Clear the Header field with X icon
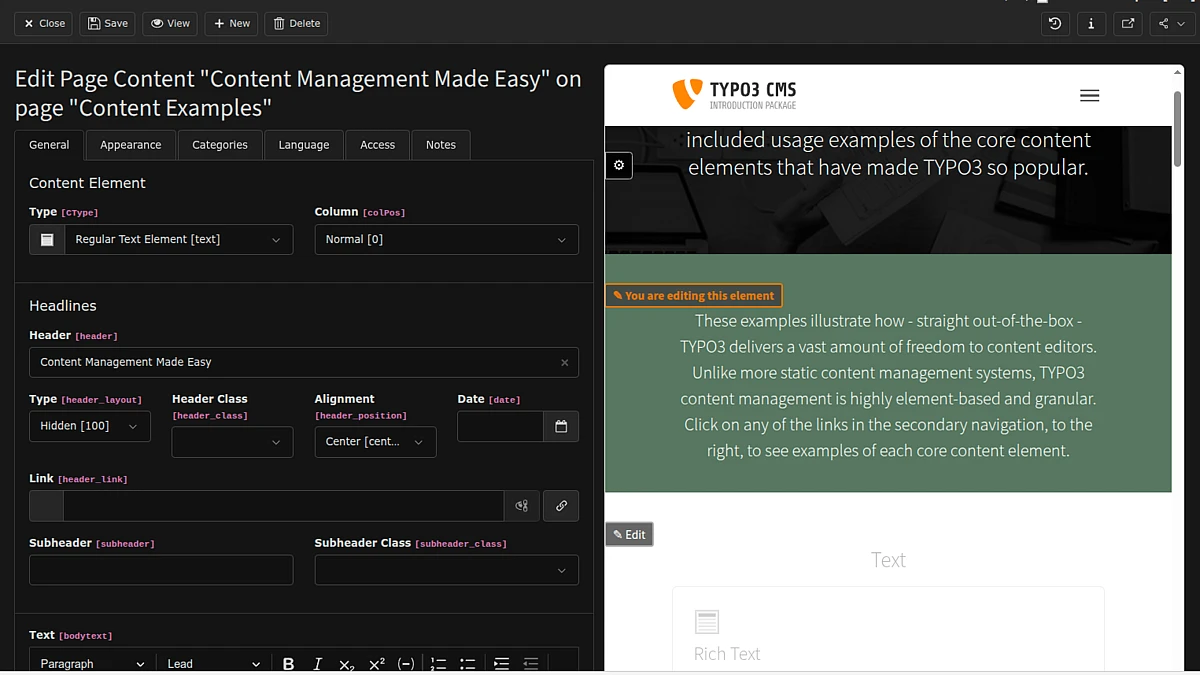The height and width of the screenshot is (675, 1200). click(564, 363)
